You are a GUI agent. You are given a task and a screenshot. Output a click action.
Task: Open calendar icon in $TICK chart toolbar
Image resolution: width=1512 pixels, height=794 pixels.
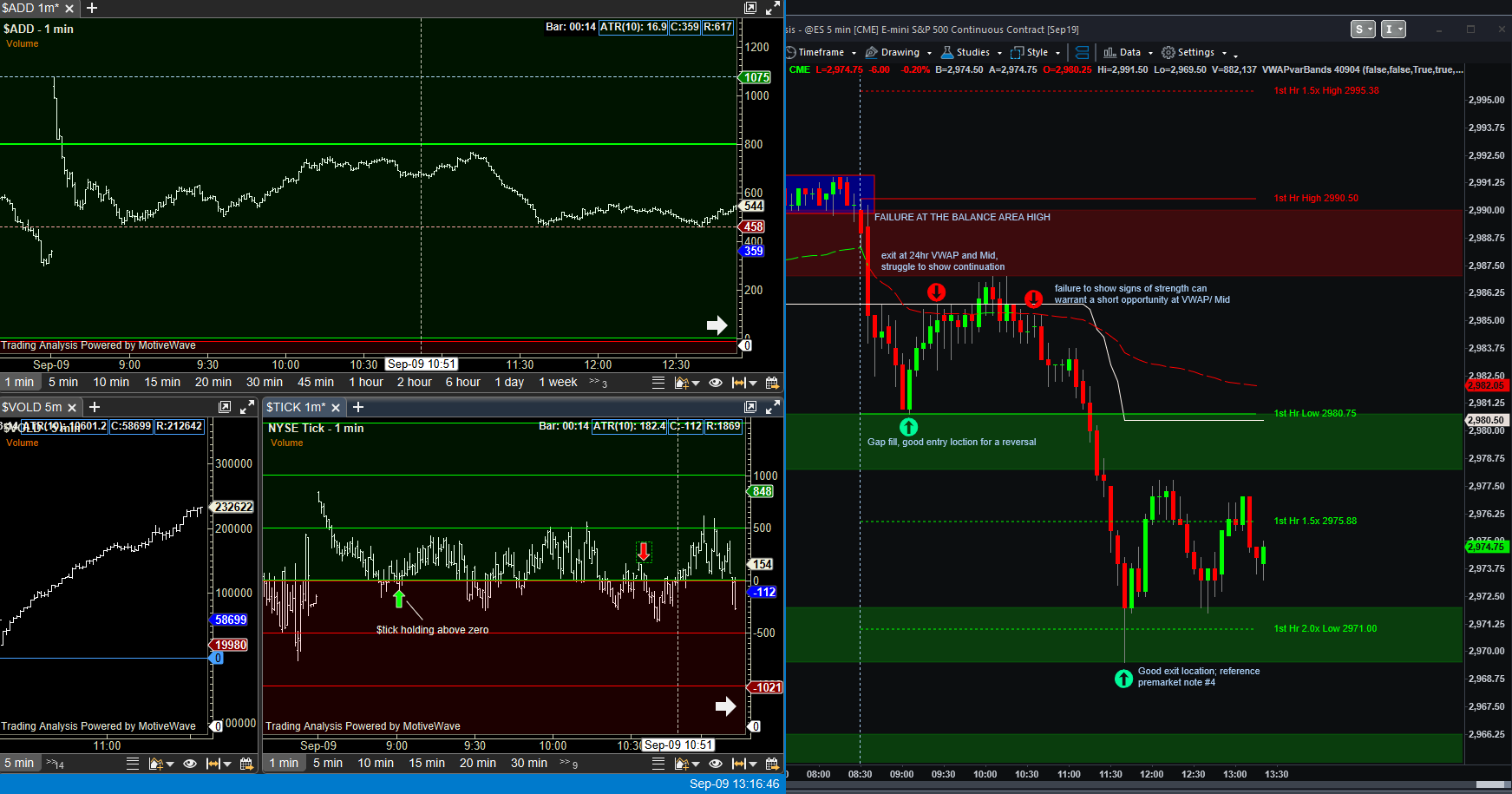[x=772, y=764]
